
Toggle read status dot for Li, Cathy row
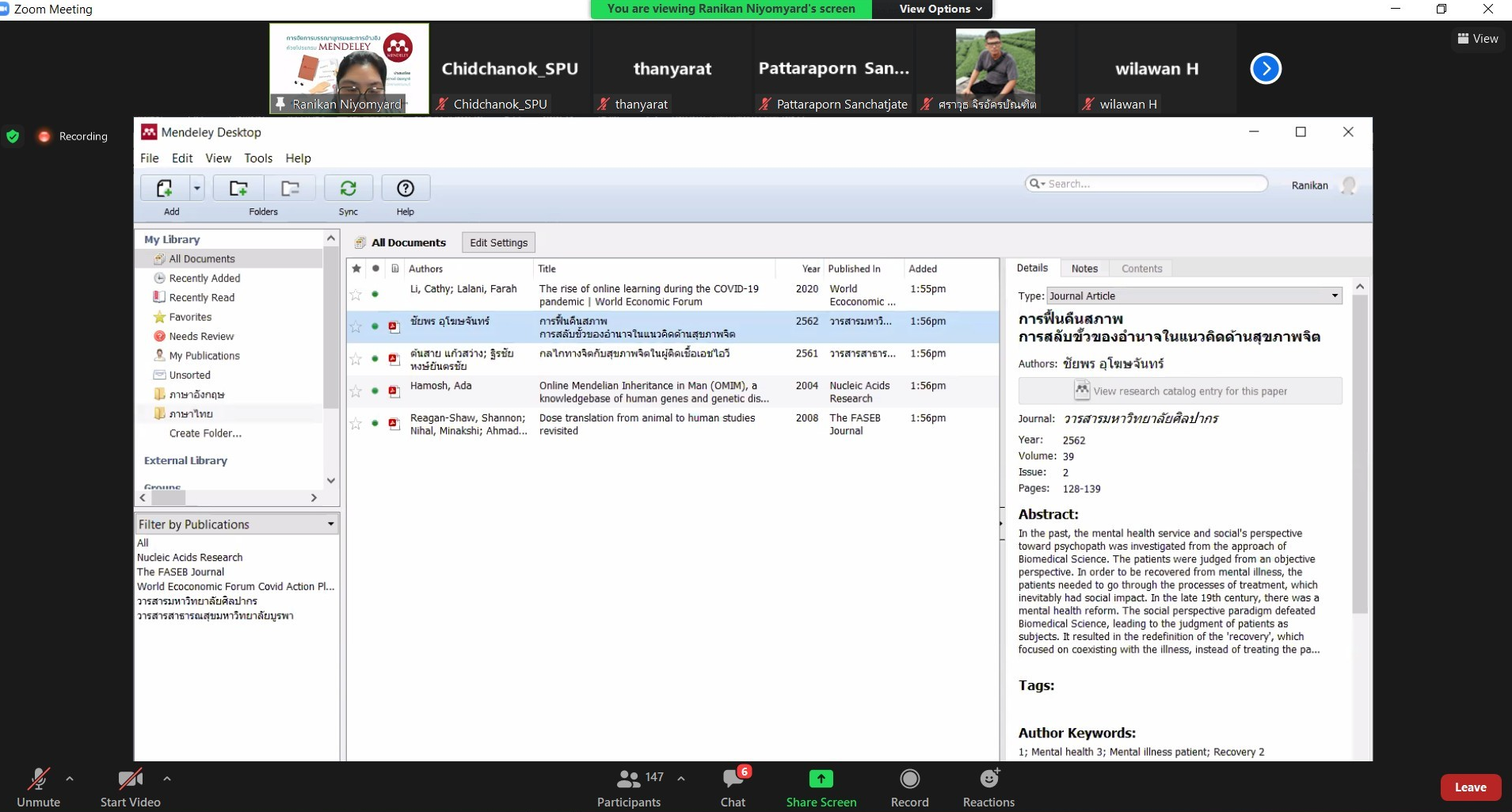point(375,295)
